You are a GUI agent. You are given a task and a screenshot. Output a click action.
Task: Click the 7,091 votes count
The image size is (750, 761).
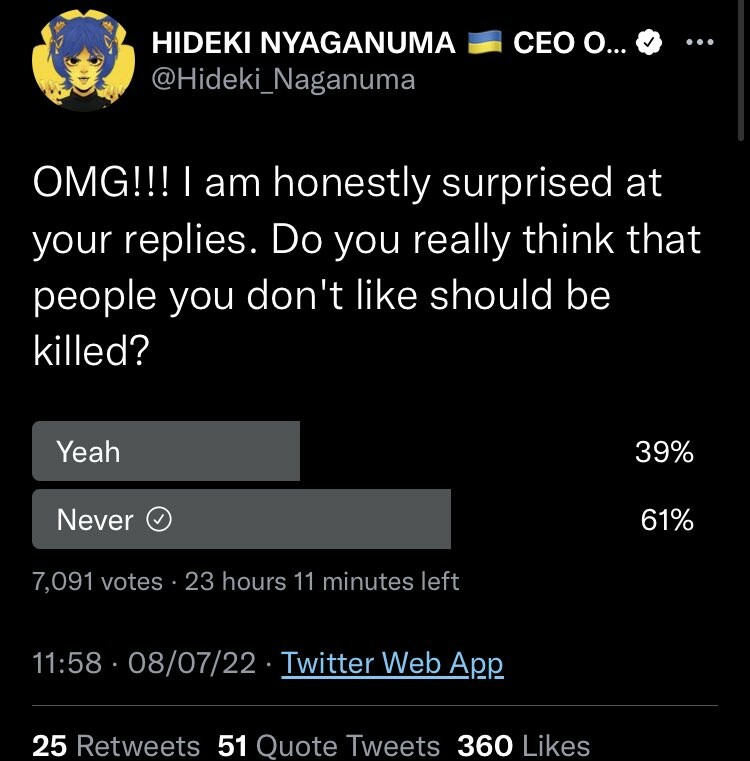click(97, 582)
